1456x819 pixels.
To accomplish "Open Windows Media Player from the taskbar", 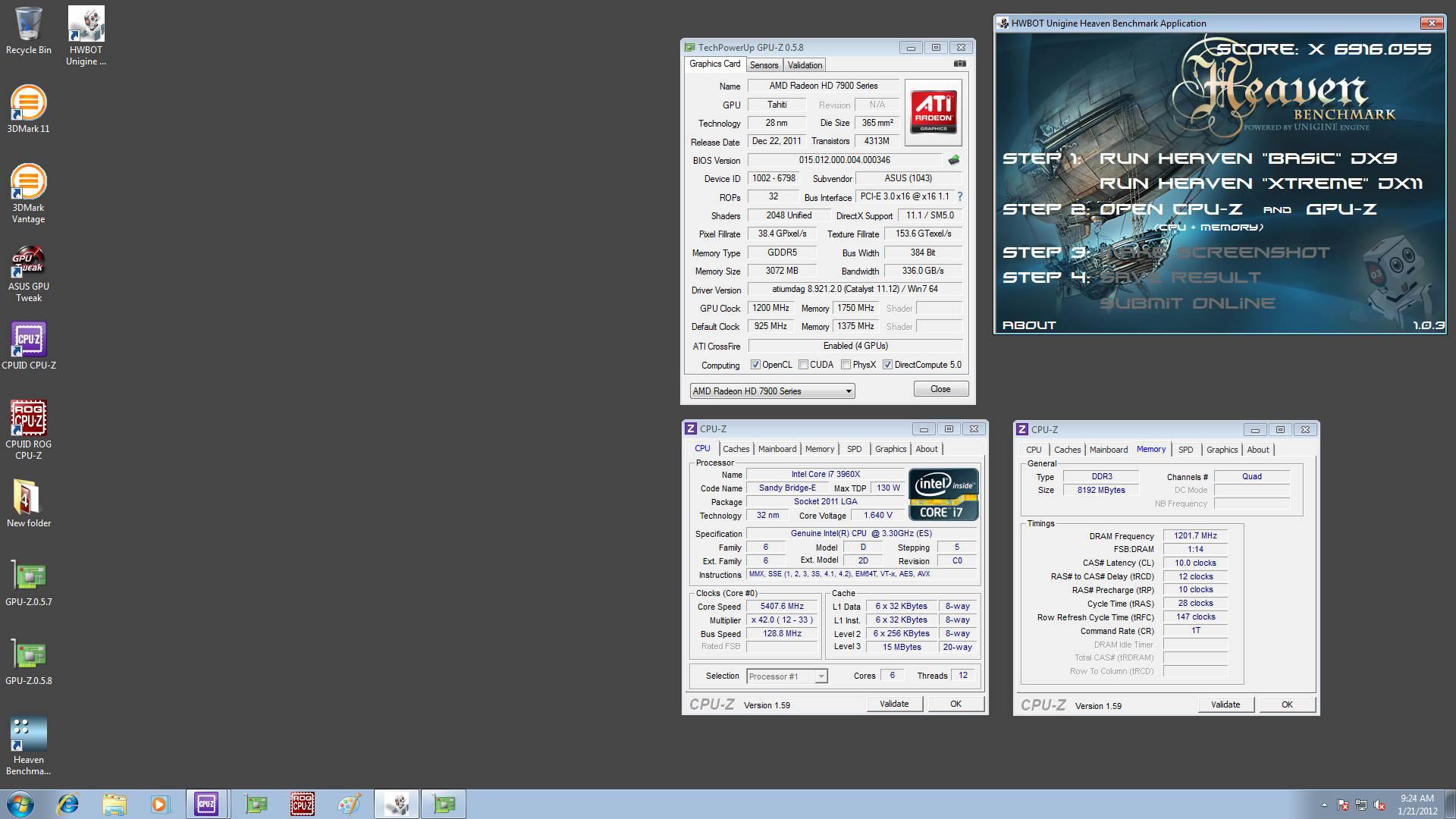I will 159,804.
